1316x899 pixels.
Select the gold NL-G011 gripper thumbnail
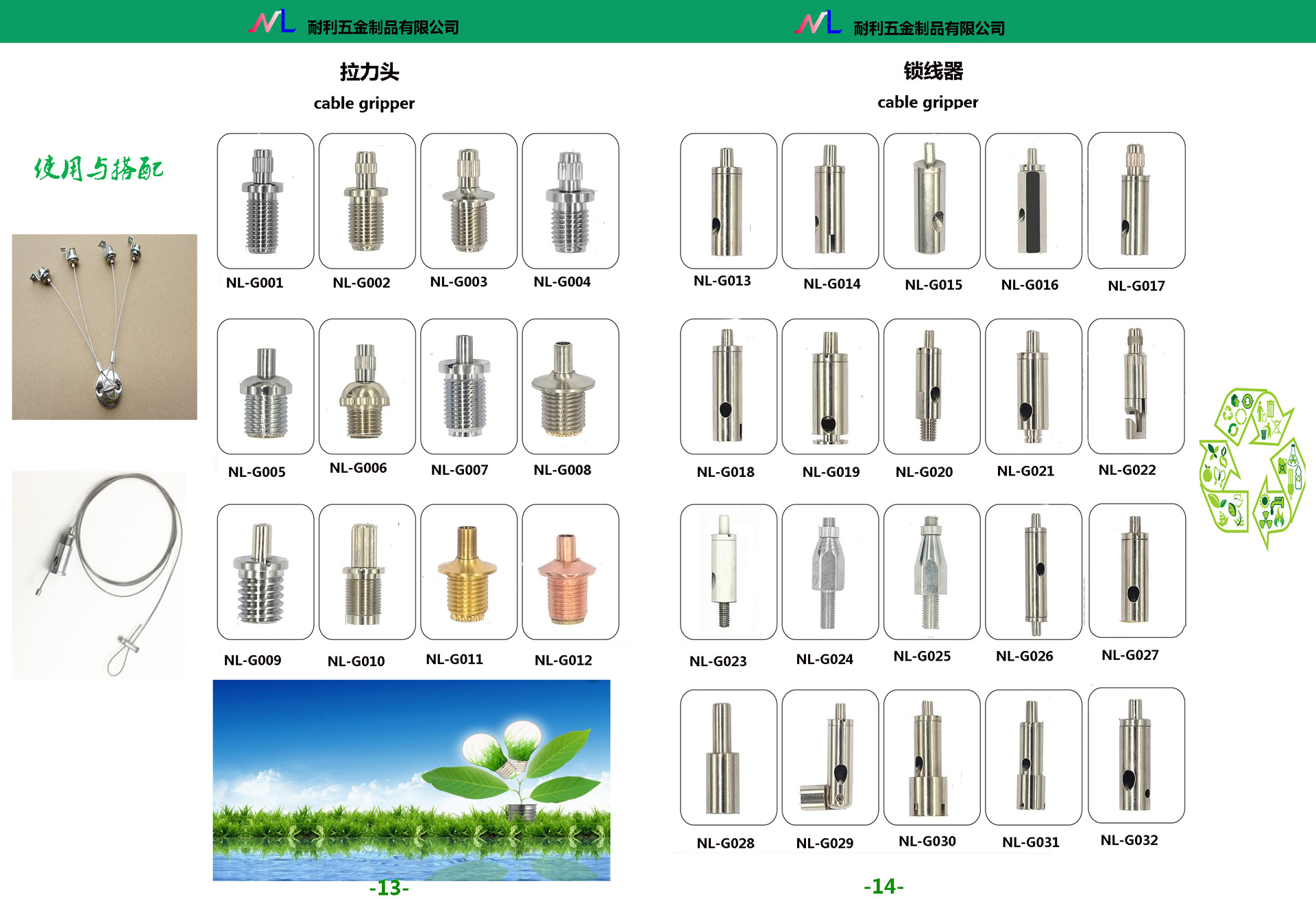tap(468, 571)
